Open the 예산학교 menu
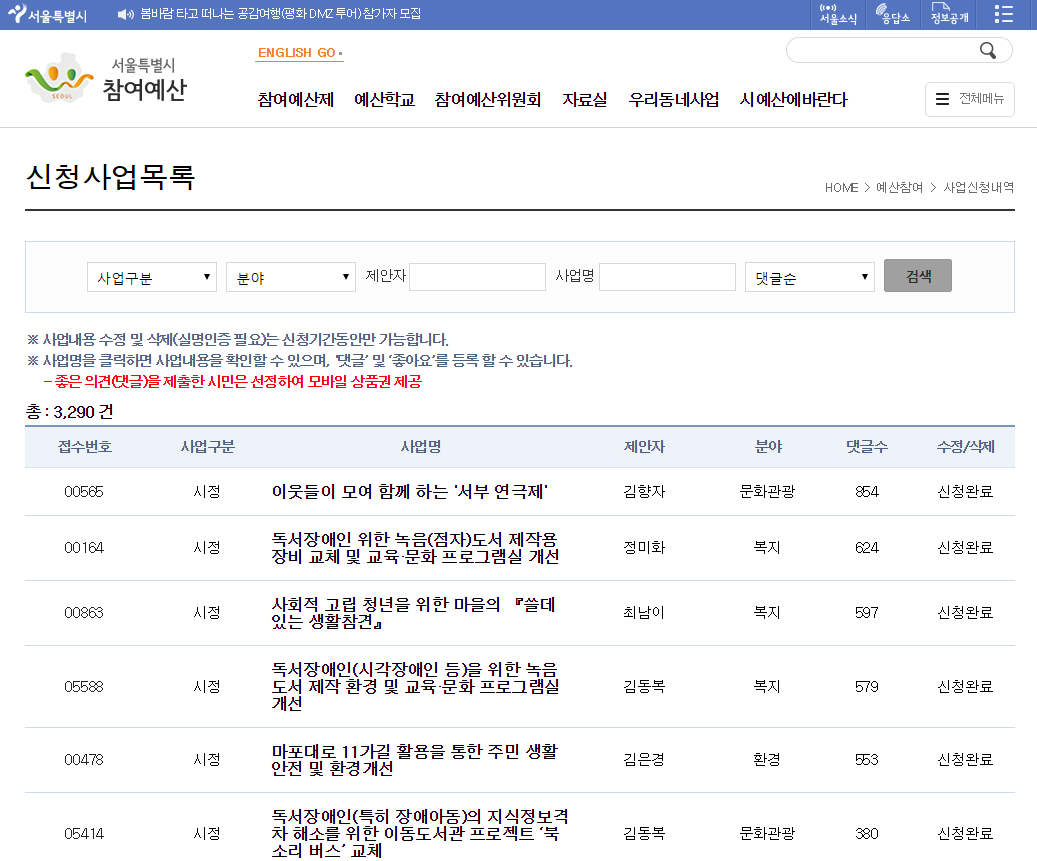 (384, 100)
